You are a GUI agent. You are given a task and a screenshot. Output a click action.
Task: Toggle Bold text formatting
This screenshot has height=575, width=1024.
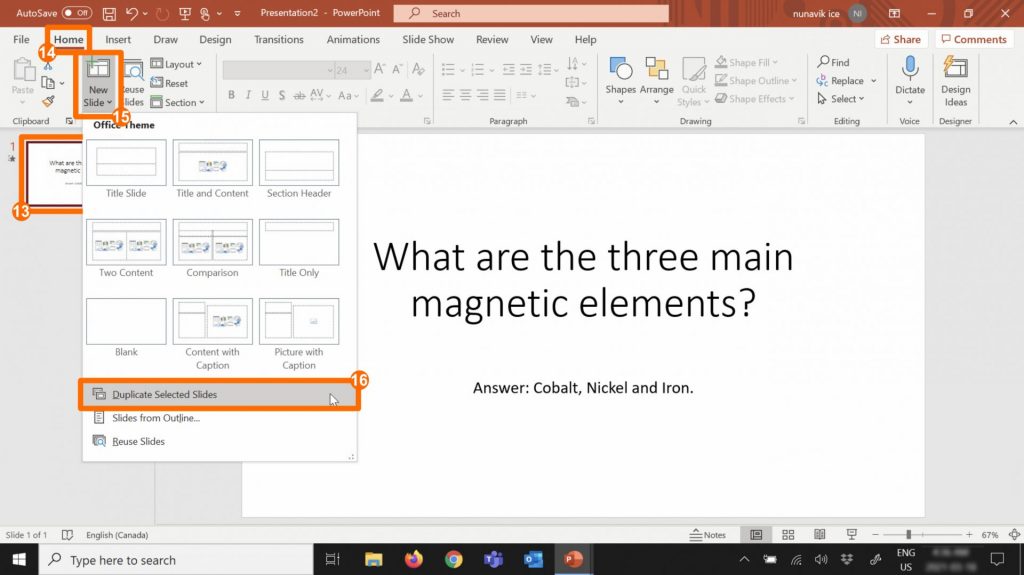coord(231,95)
